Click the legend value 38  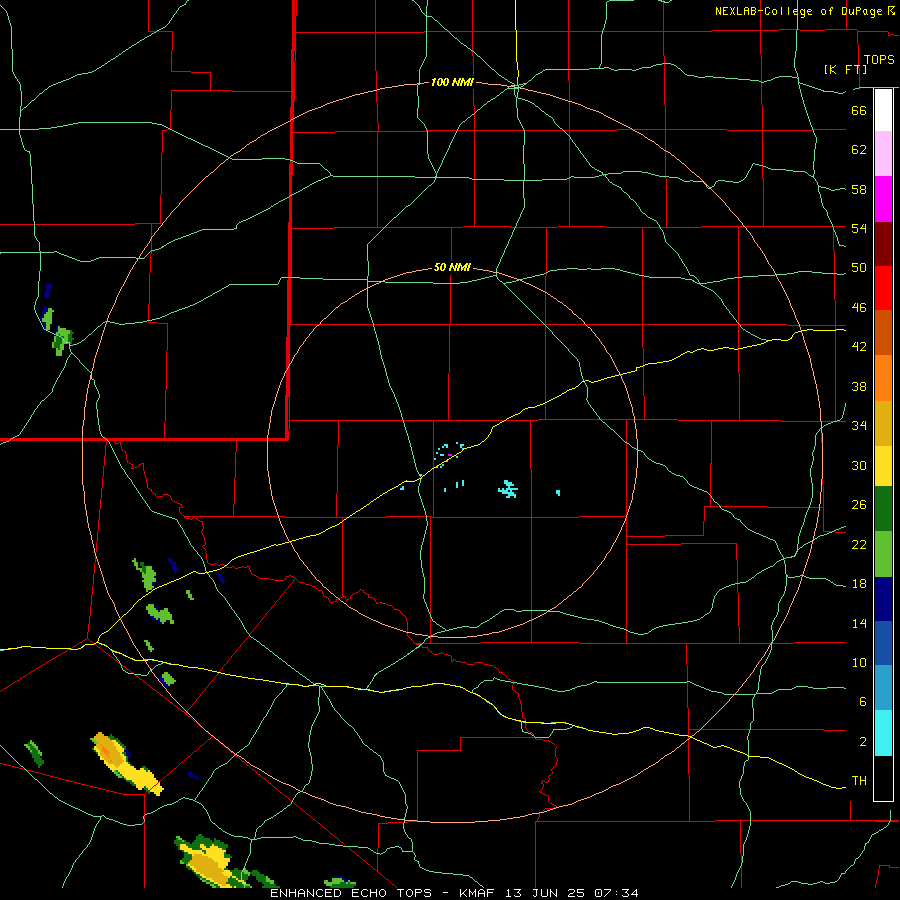tap(859, 386)
